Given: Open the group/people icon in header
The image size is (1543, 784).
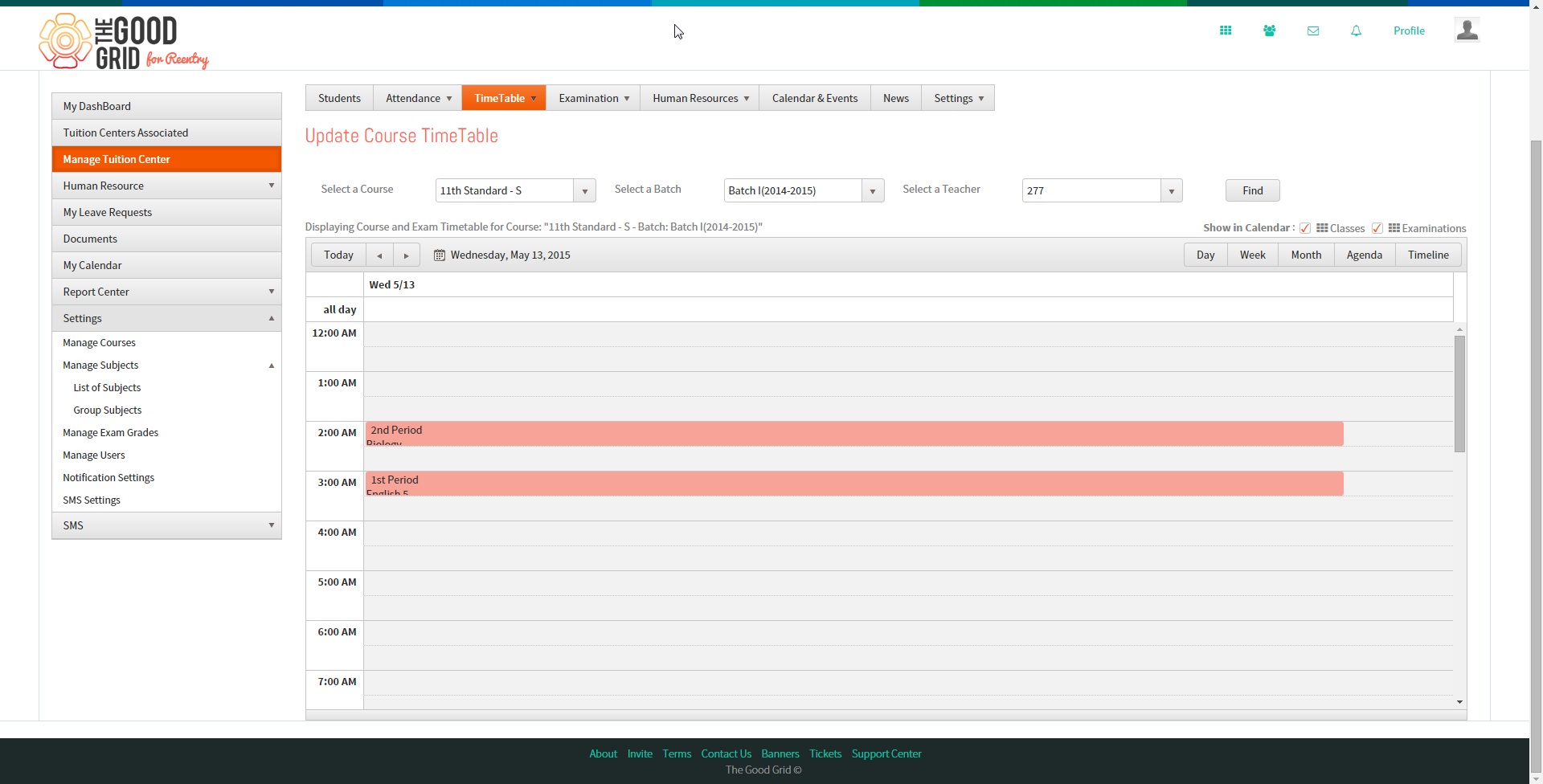Looking at the screenshot, I should [1269, 31].
